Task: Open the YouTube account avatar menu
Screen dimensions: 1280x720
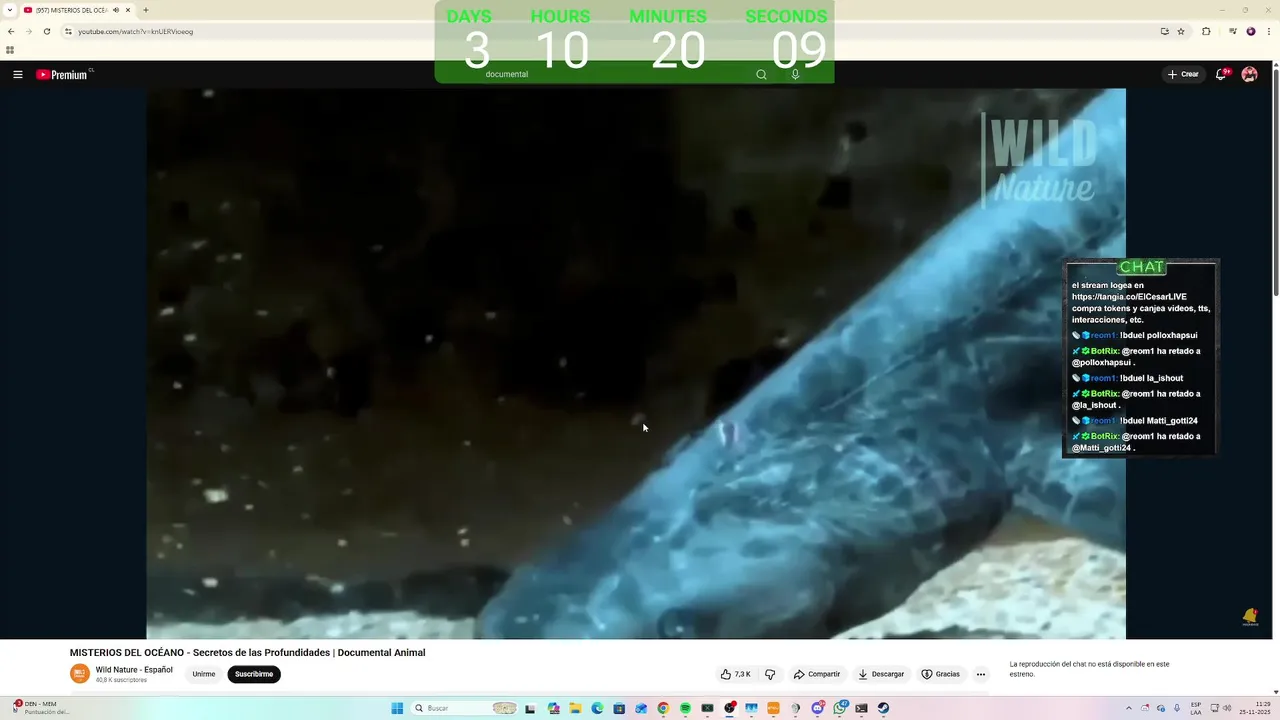Action: (x=1249, y=74)
